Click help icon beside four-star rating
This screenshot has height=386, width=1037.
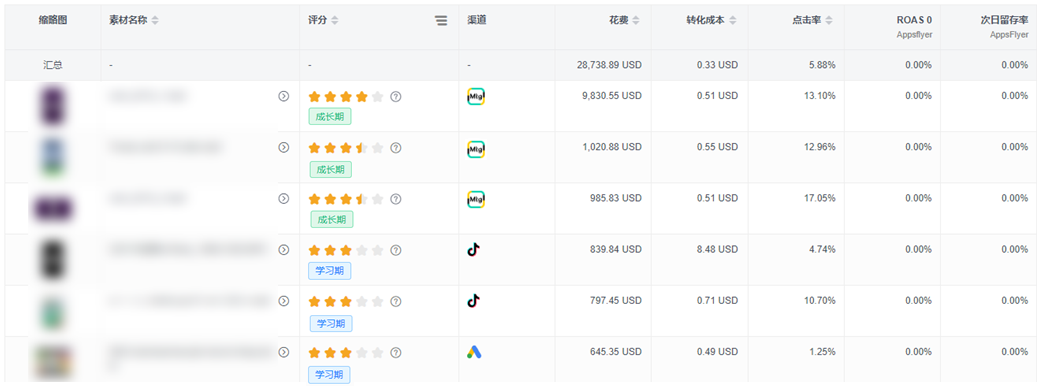[x=395, y=96]
